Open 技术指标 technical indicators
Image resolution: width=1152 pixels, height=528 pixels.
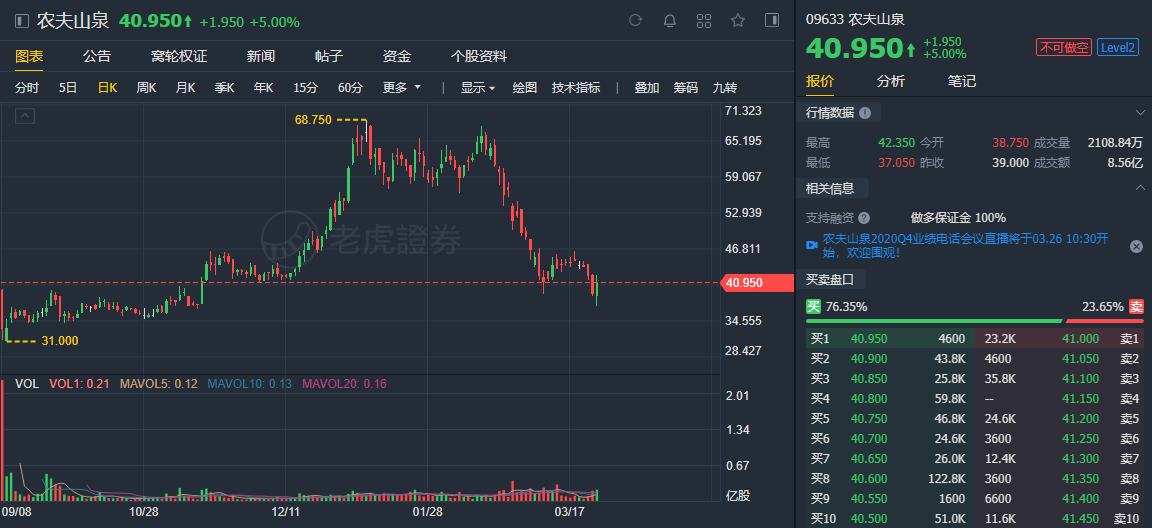576,87
